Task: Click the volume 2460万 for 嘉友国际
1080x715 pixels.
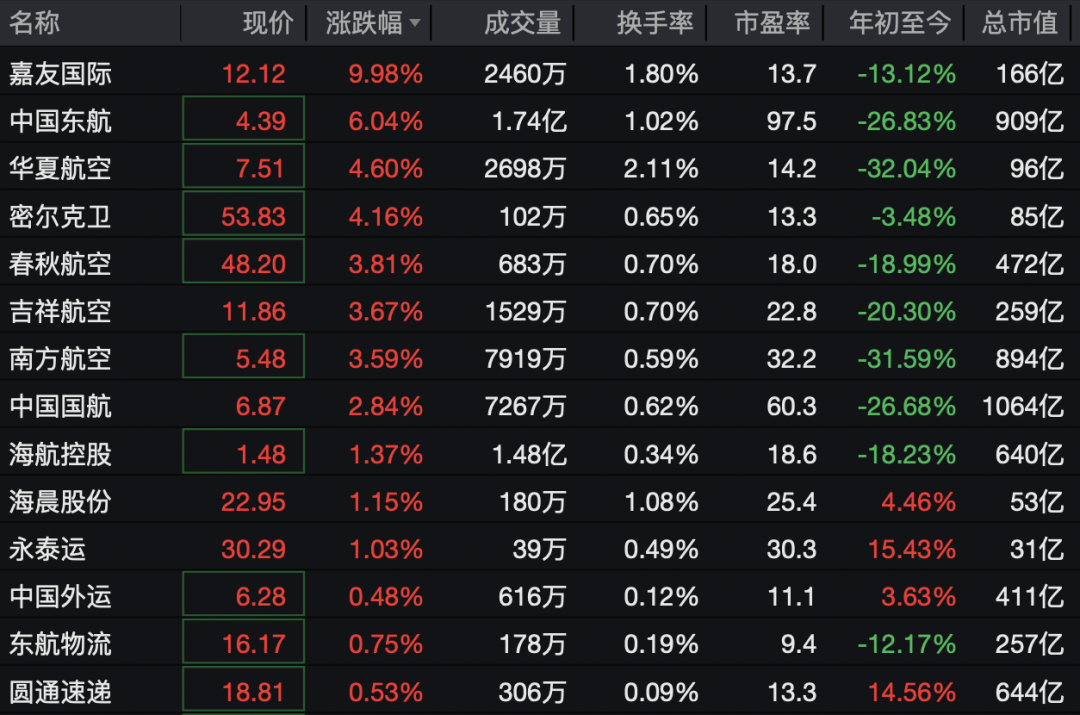Action: click(526, 74)
